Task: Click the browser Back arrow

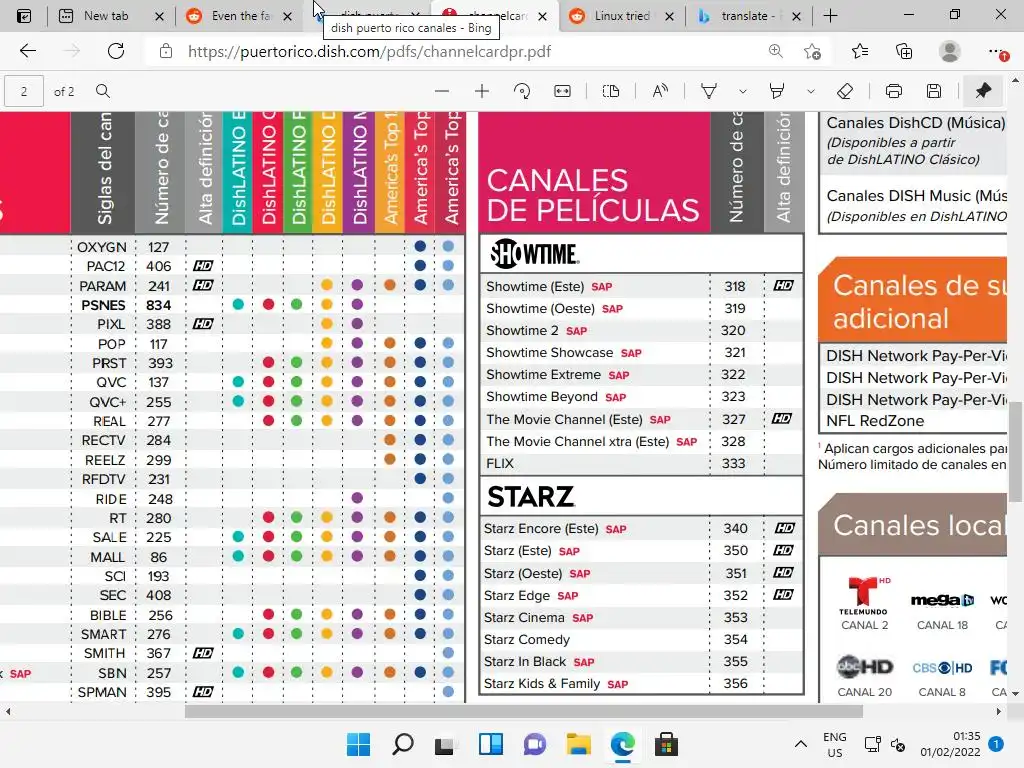Action: tap(27, 51)
